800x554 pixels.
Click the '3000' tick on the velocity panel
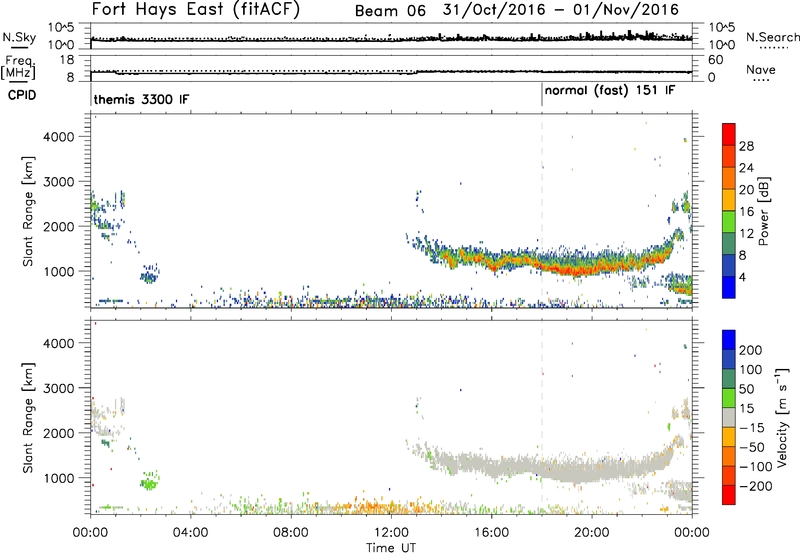pos(58,388)
